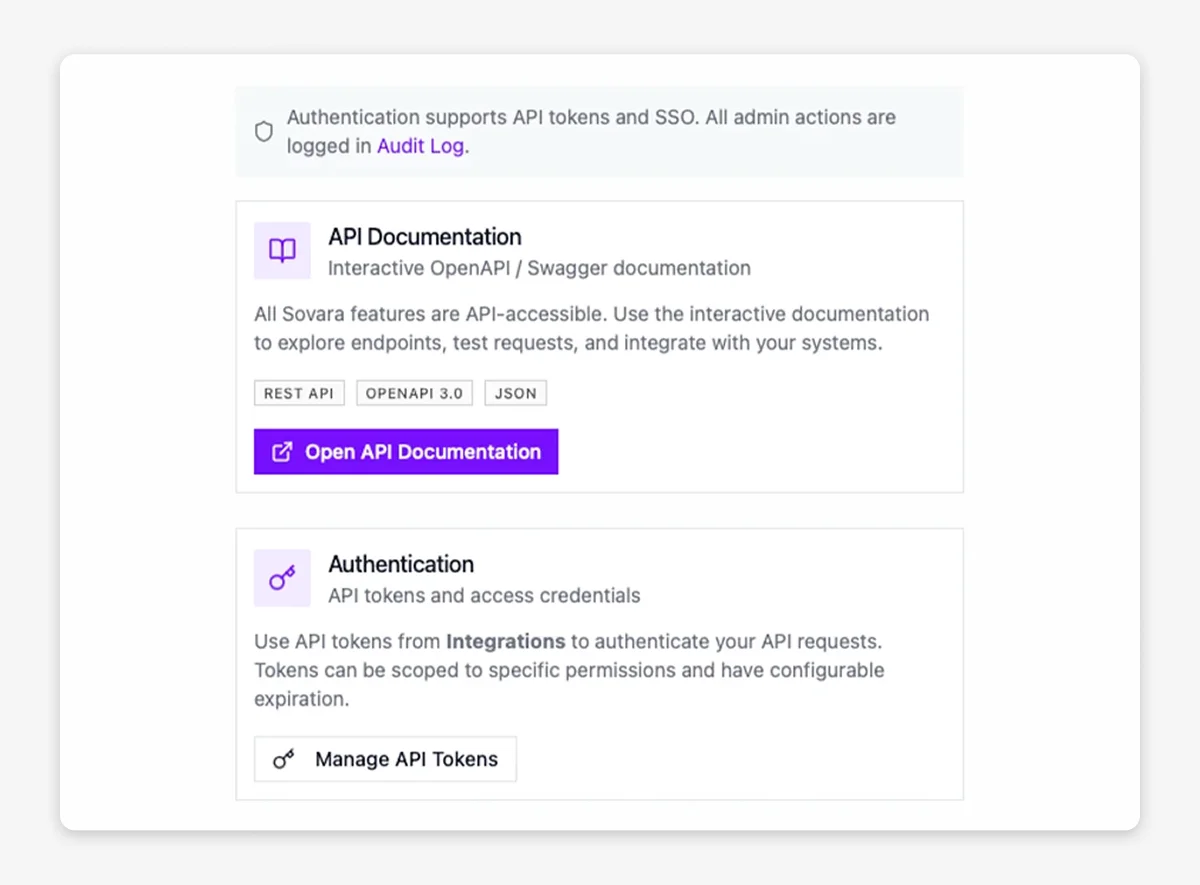1200x885 pixels.
Task: Click the bold Integrations text
Action: 504,642
